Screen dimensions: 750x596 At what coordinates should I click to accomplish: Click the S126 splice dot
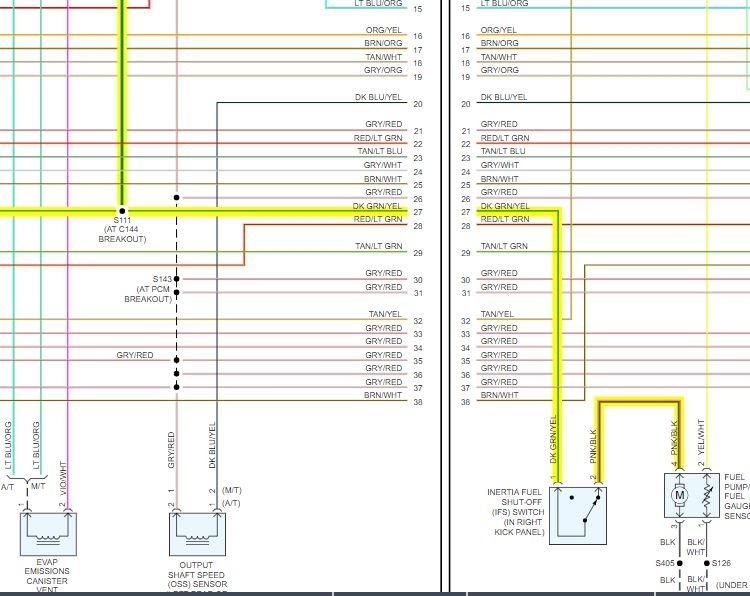[x=706, y=563]
